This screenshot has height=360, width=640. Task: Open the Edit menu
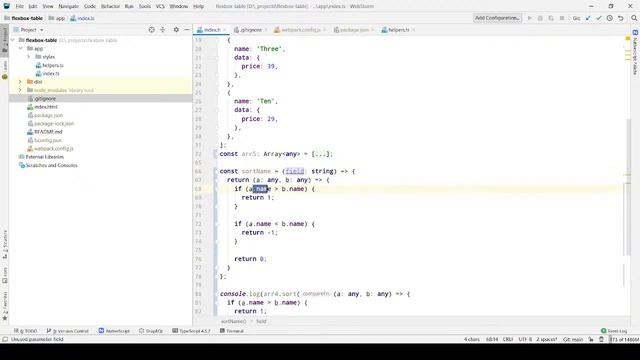click(x=33, y=7)
